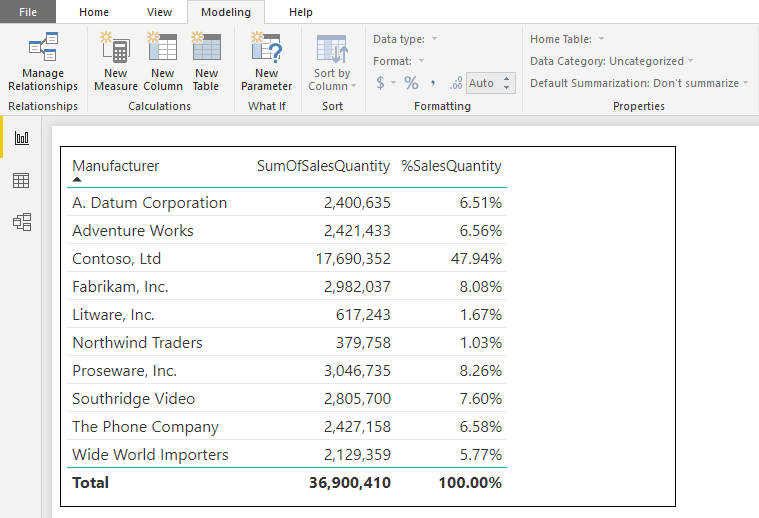Sort by SumOfSalesQuantity column header

(x=323, y=166)
